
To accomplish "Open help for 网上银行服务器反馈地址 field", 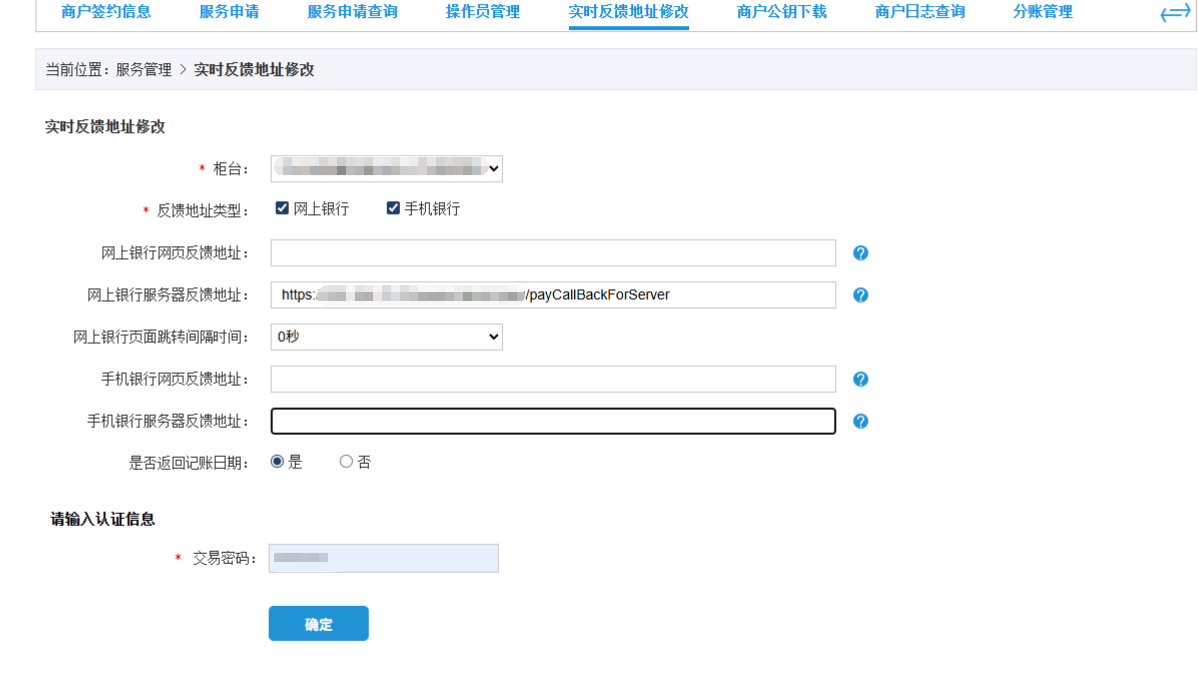I will pyautogui.click(x=860, y=294).
